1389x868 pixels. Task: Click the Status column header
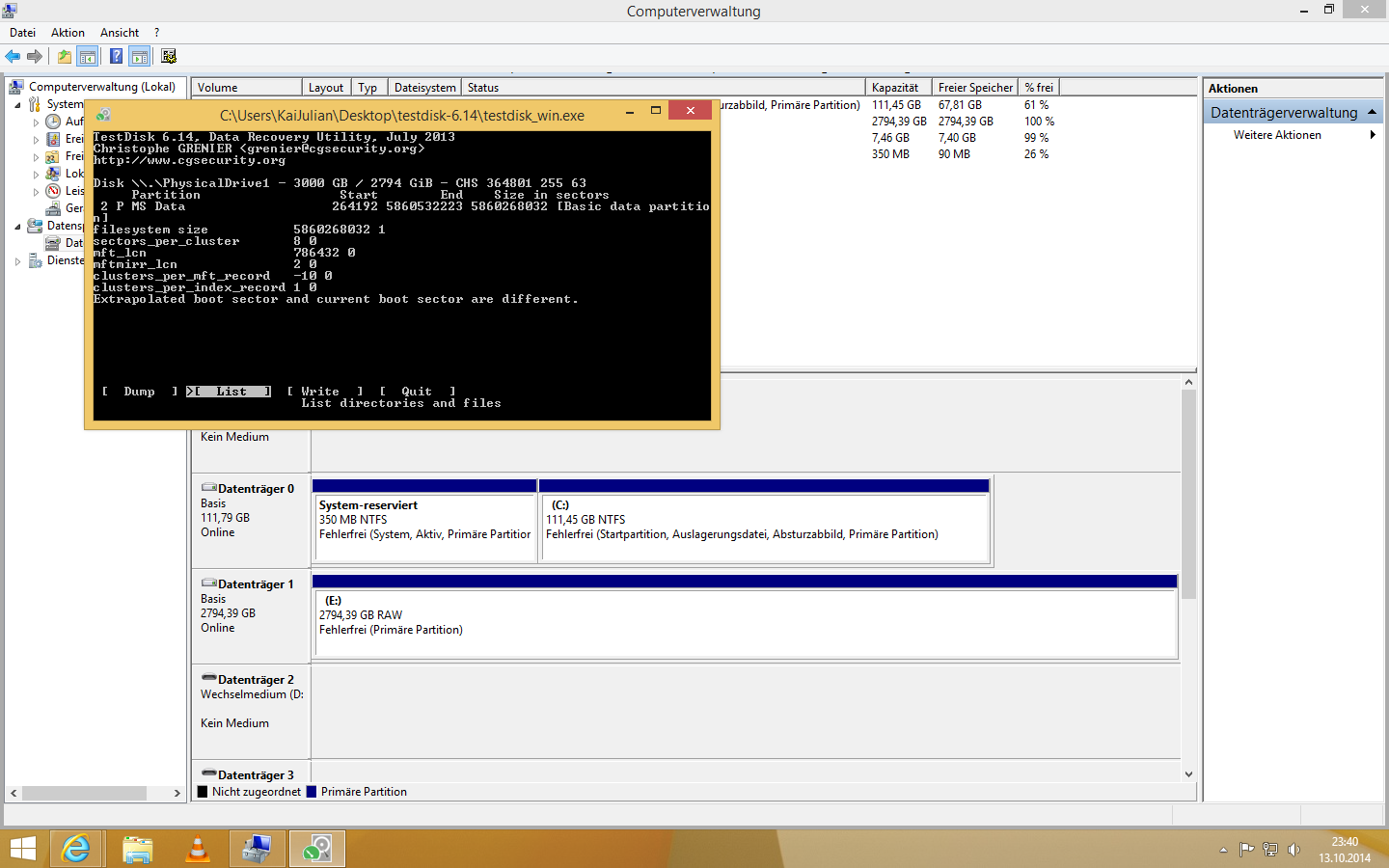664,87
